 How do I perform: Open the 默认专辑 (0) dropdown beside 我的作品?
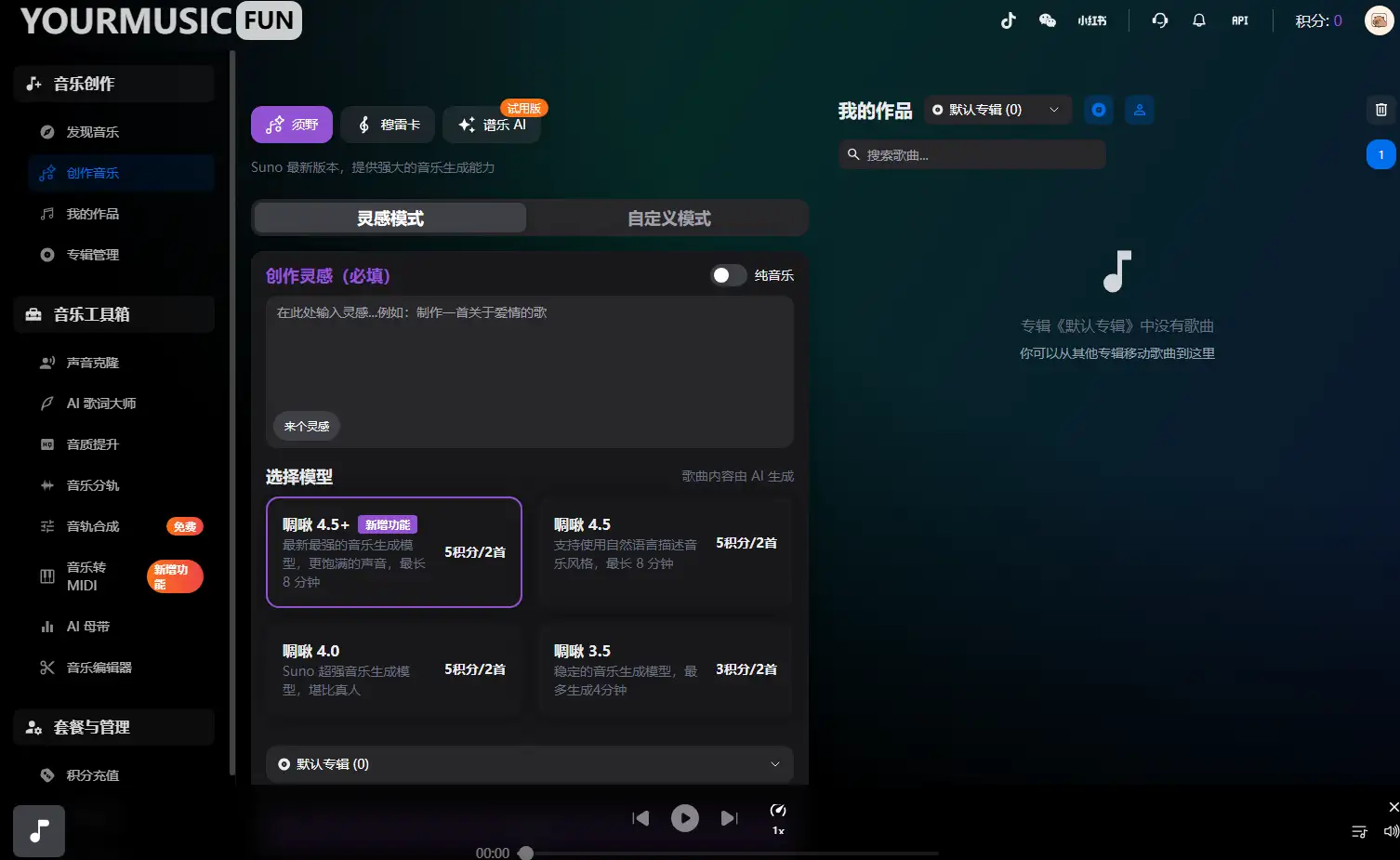[997, 110]
